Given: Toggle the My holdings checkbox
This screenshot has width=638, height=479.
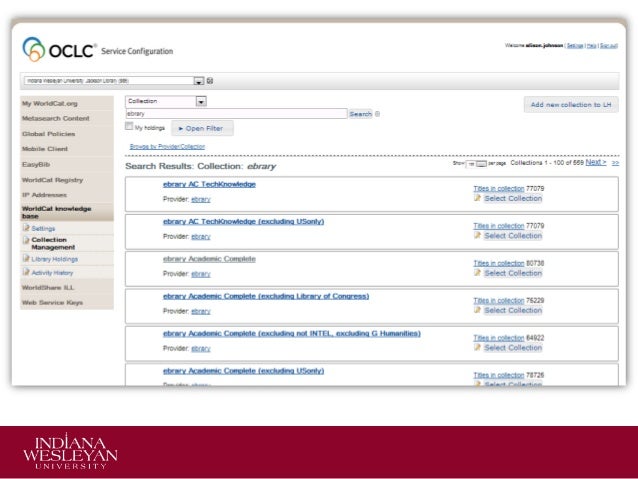Looking at the screenshot, I should (129, 126).
